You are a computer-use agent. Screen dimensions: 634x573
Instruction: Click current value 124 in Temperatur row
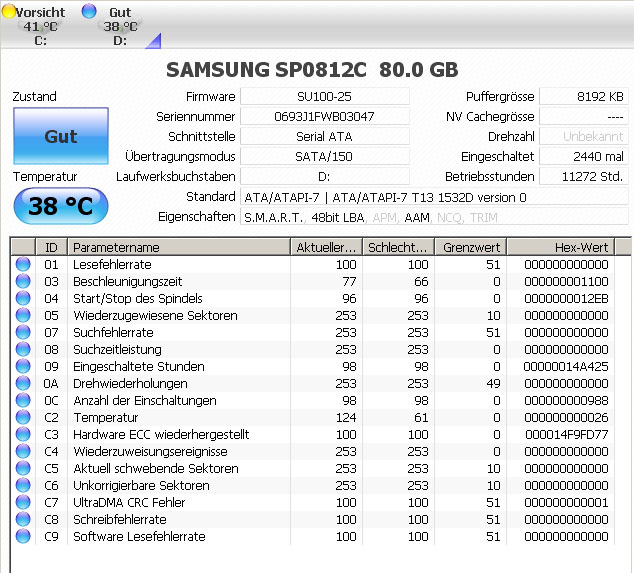346,417
